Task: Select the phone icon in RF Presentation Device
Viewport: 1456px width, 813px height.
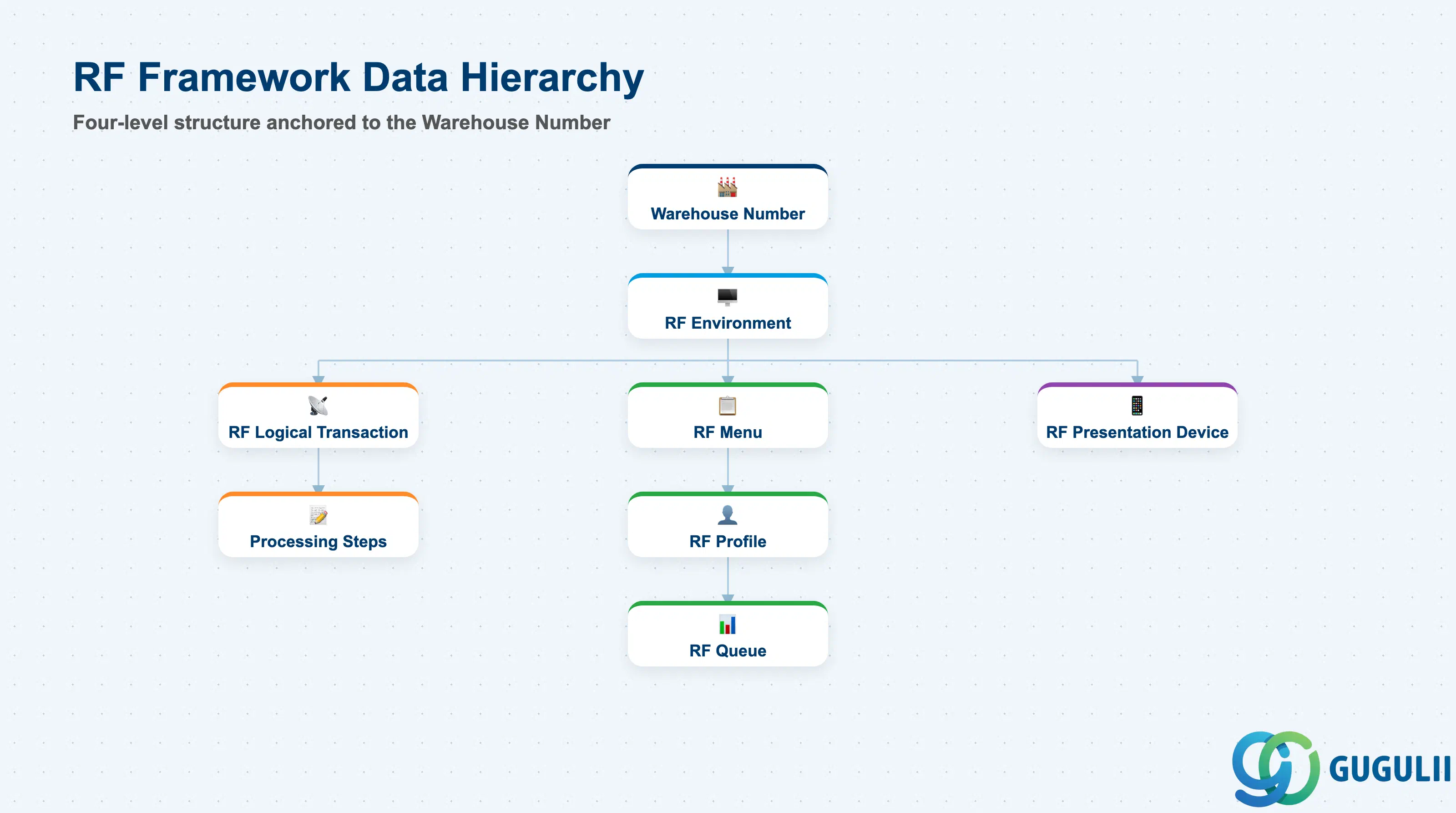Action: point(1137,406)
